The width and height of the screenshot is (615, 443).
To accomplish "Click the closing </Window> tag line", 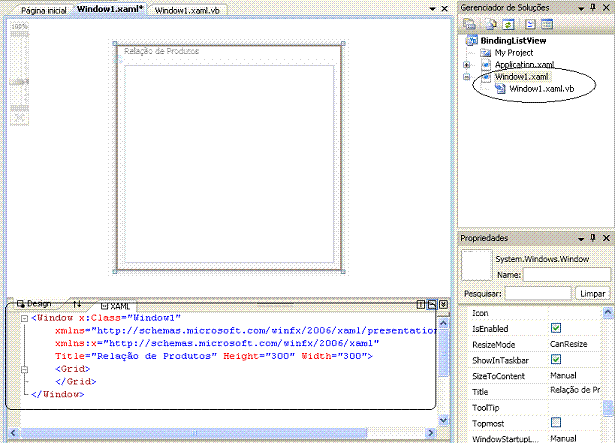I will tap(58, 394).
